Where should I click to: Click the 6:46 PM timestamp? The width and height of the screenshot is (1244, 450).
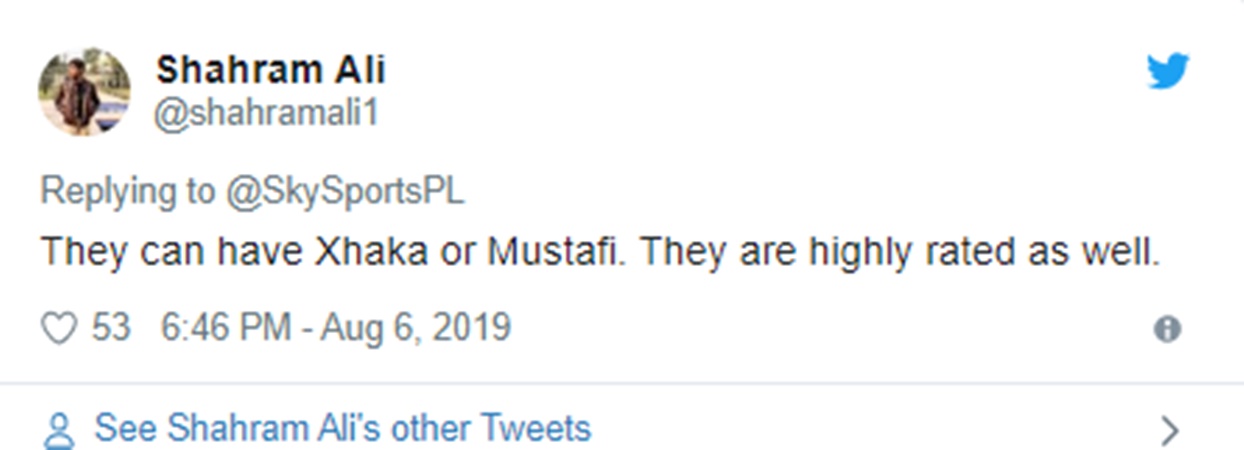click(x=226, y=328)
